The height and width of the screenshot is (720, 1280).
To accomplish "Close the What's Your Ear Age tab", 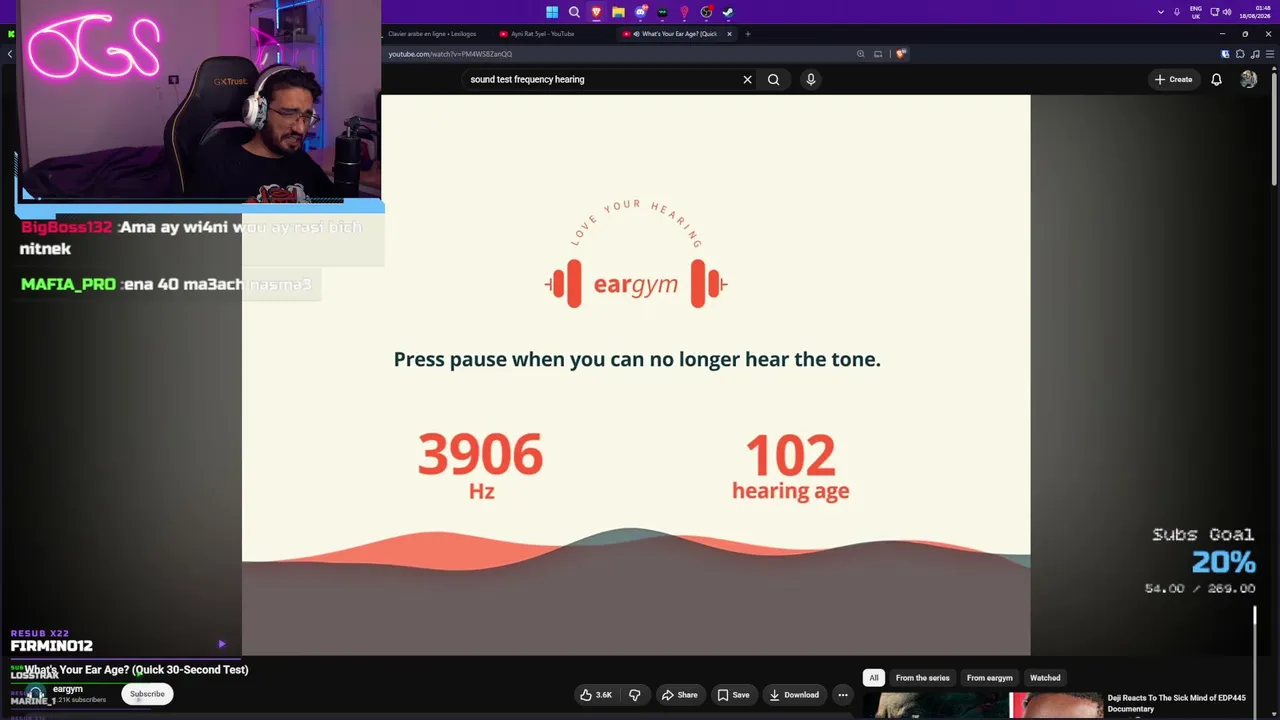I will click(x=729, y=34).
